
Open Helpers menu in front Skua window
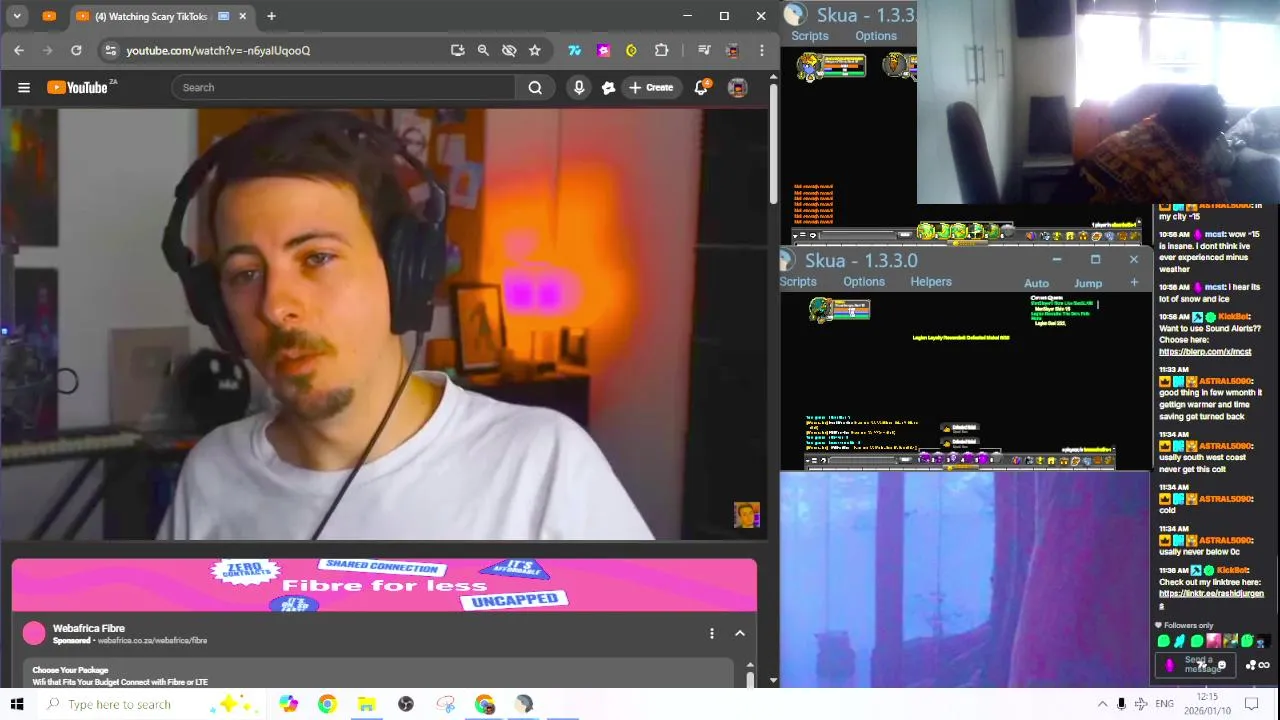click(x=931, y=282)
